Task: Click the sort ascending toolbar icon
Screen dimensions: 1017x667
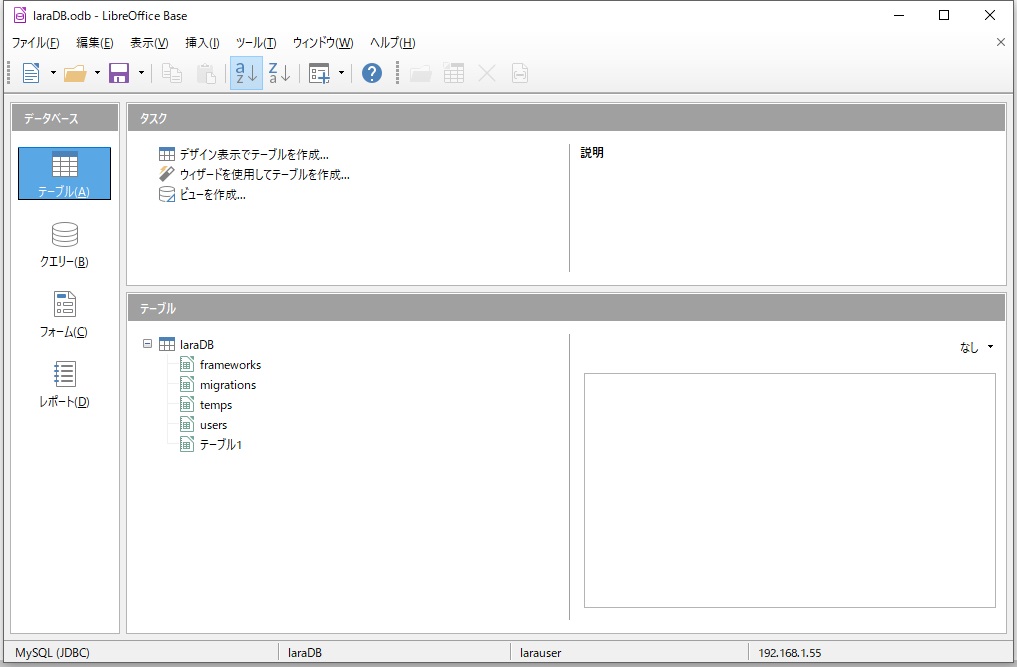Action: [x=246, y=73]
